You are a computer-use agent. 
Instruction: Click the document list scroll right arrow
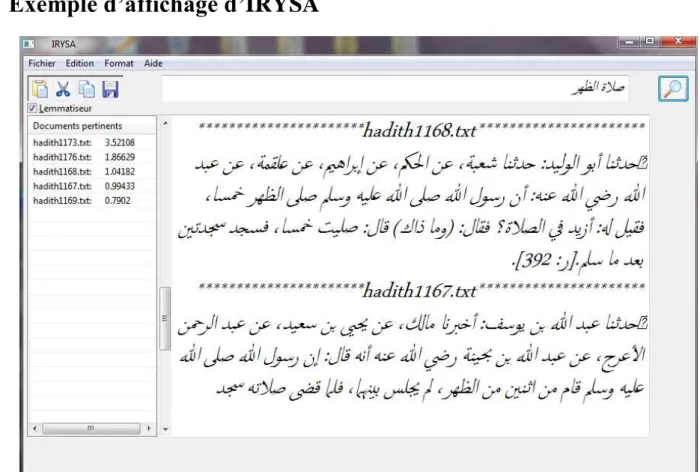[x=149, y=429]
